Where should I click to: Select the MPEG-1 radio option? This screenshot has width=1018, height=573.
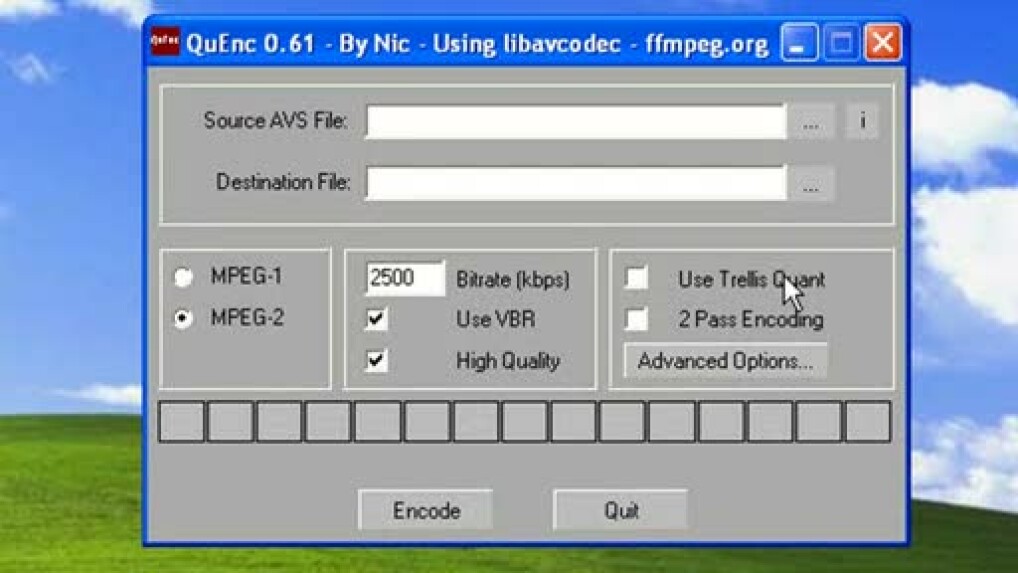tap(184, 278)
